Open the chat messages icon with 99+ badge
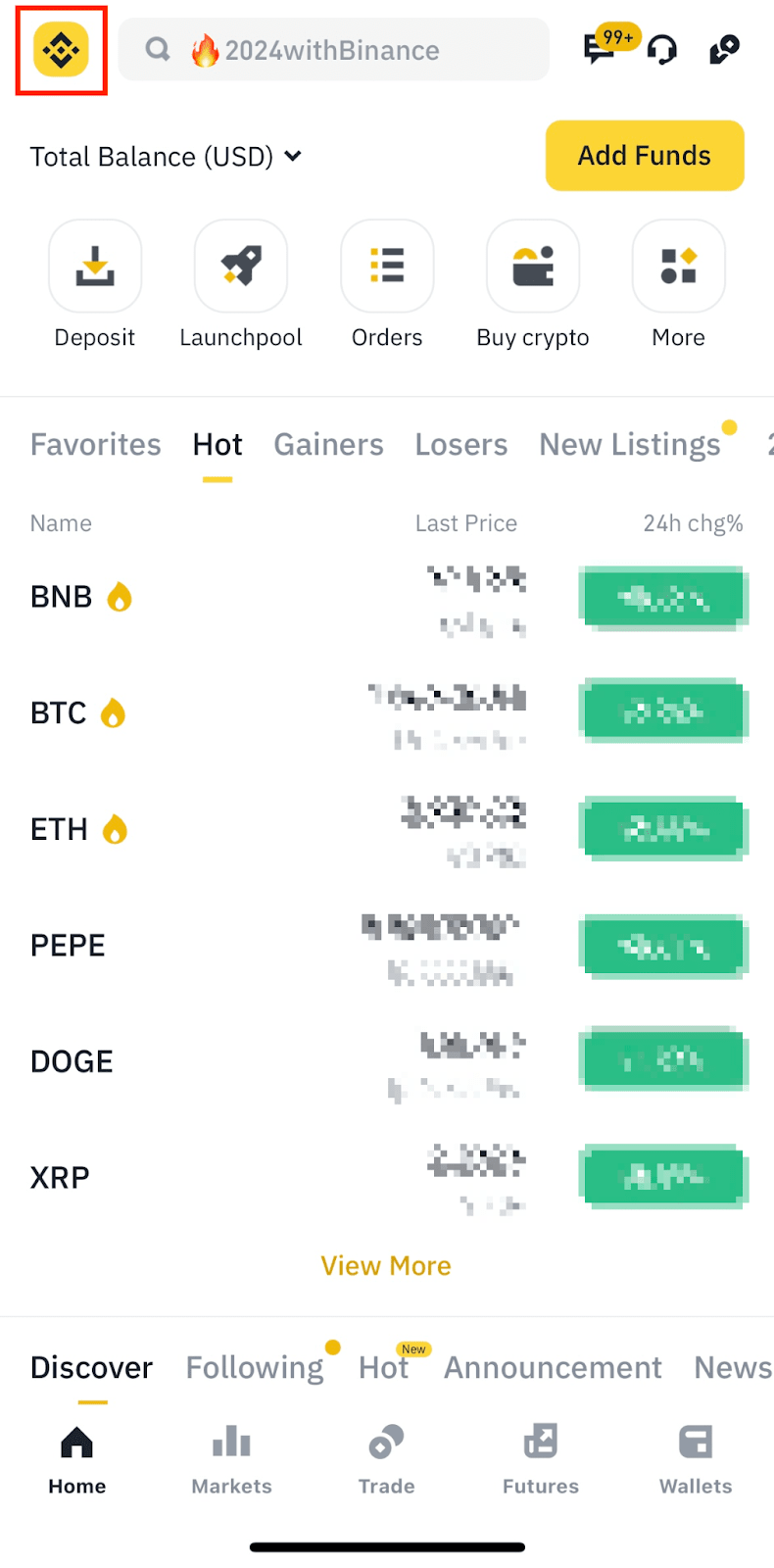Image resolution: width=774 pixels, height=1568 pixels. (x=600, y=49)
